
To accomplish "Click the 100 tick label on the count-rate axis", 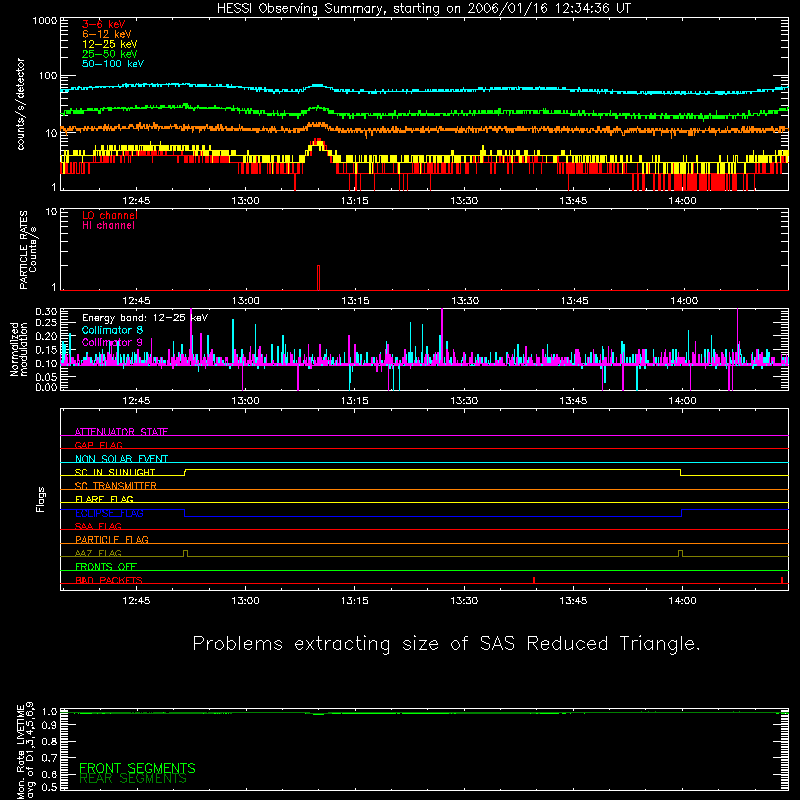I will coord(48,76).
